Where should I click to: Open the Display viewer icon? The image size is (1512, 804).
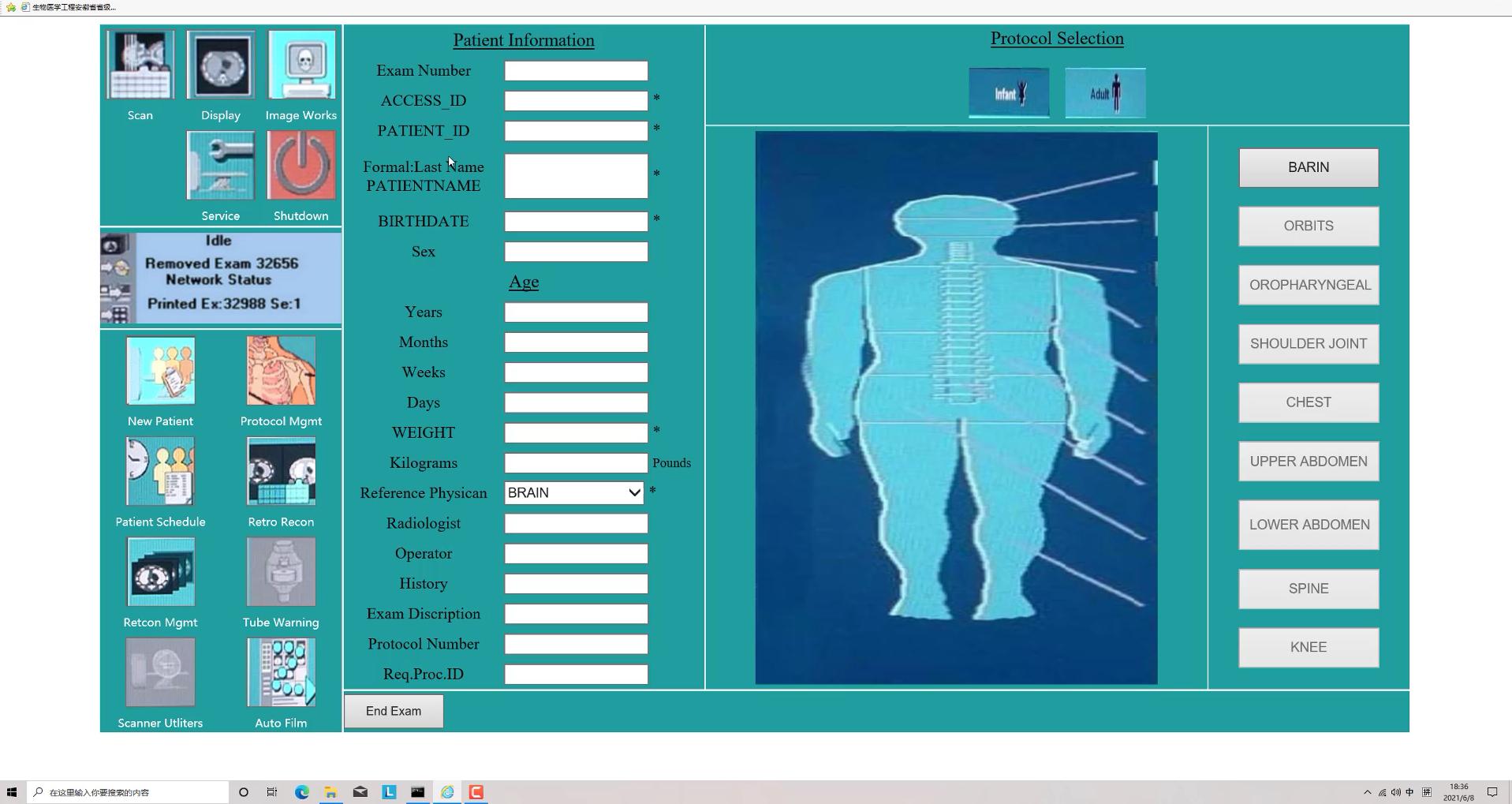tap(221, 65)
